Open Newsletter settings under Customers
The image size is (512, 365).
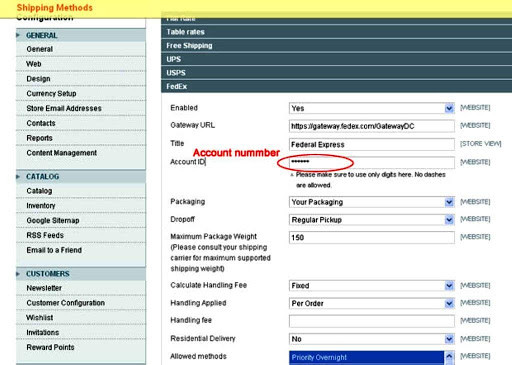[x=81, y=288]
